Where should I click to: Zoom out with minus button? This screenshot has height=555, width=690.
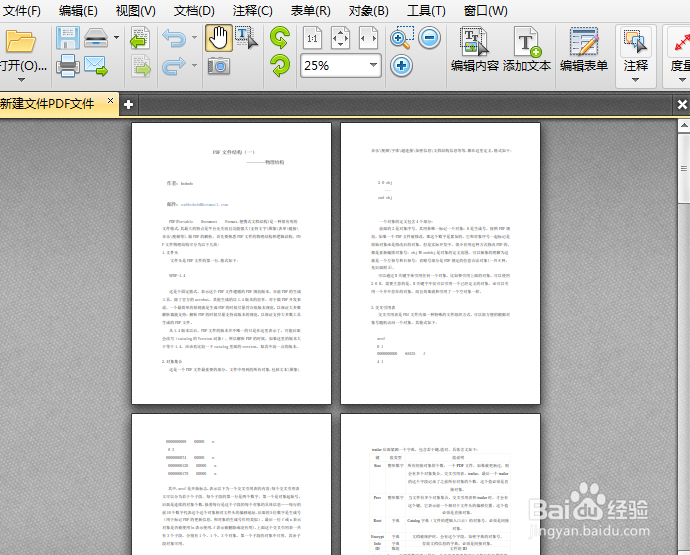(x=429, y=38)
